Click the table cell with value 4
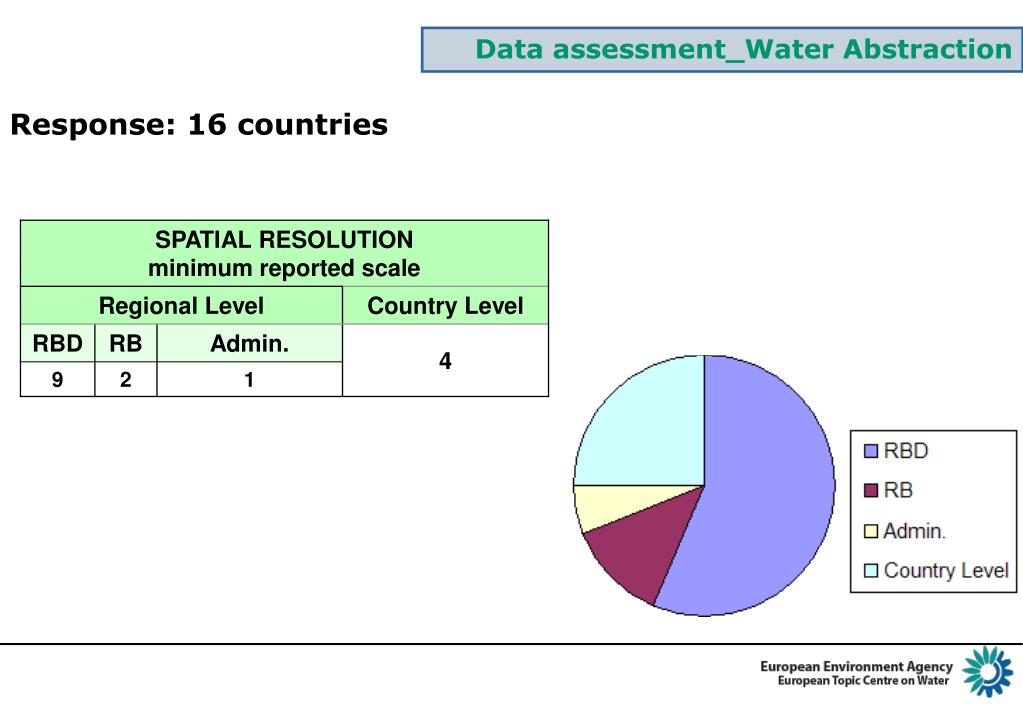Viewport: 1023px width, 708px height. (x=446, y=360)
